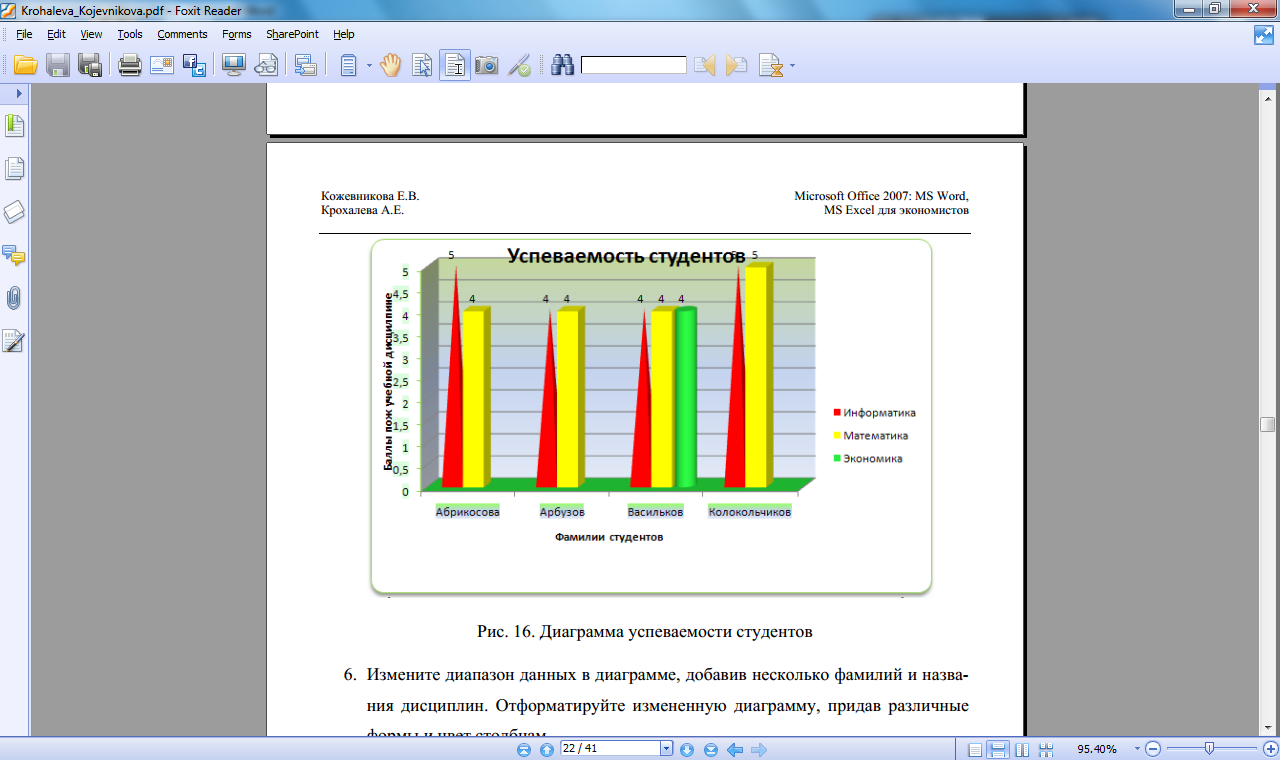Open the Comments panel icon
The height and width of the screenshot is (760, 1280).
click(x=14, y=255)
